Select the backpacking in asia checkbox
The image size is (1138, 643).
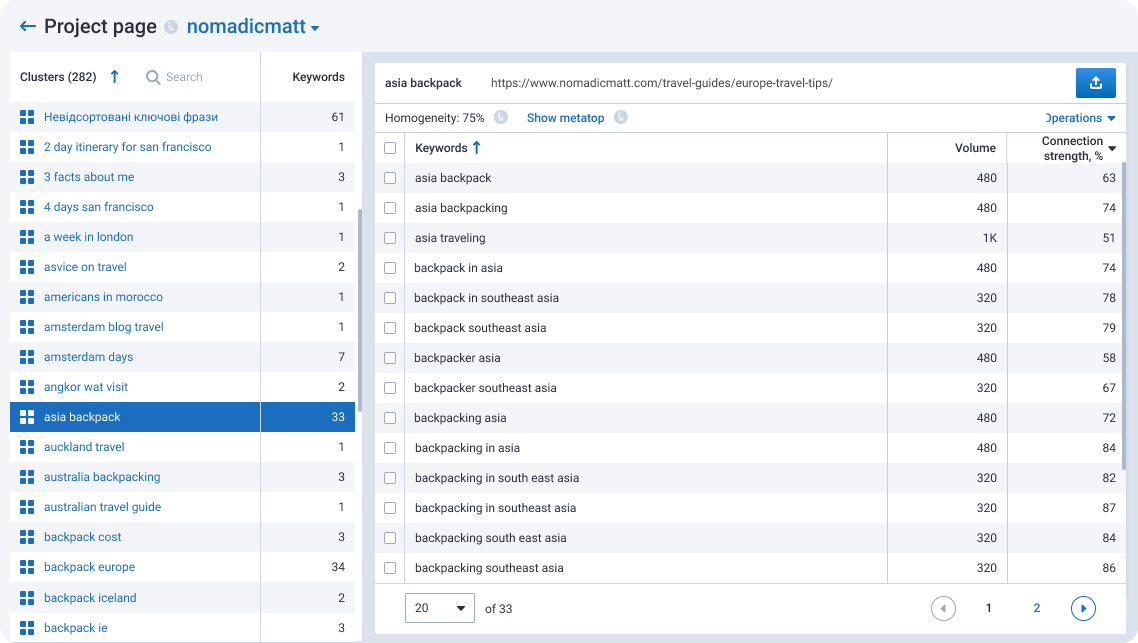tap(390, 448)
